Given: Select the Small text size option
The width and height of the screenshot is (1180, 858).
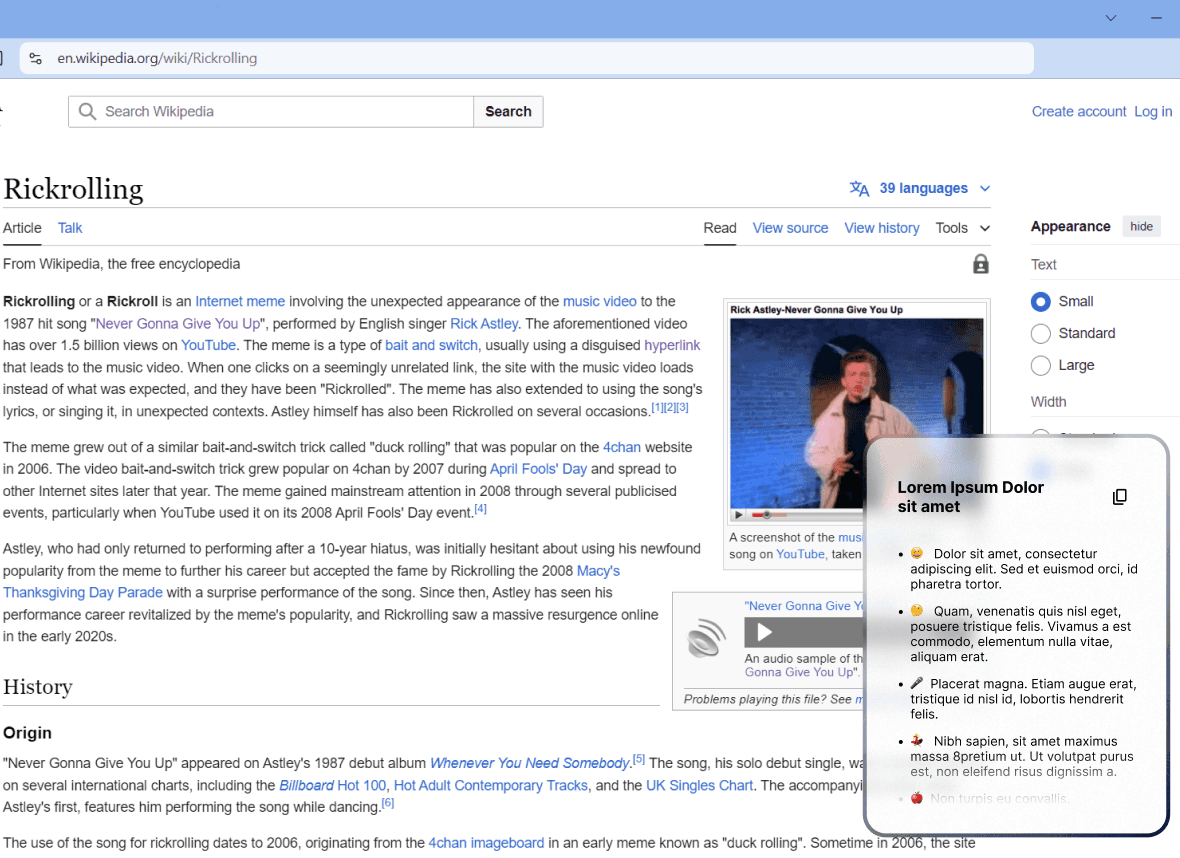Looking at the screenshot, I should pyautogui.click(x=1040, y=302).
